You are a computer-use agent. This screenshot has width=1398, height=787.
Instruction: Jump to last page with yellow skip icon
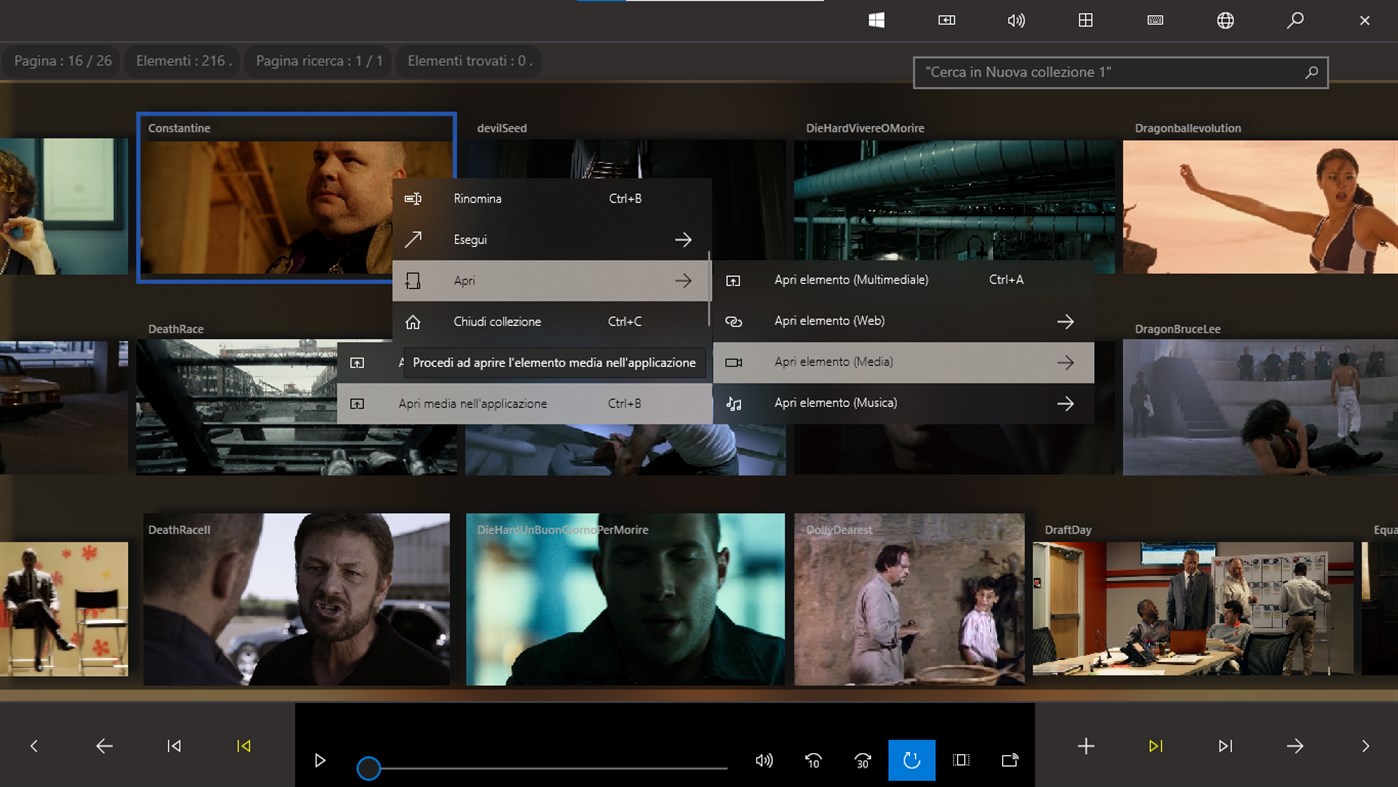coord(1156,746)
